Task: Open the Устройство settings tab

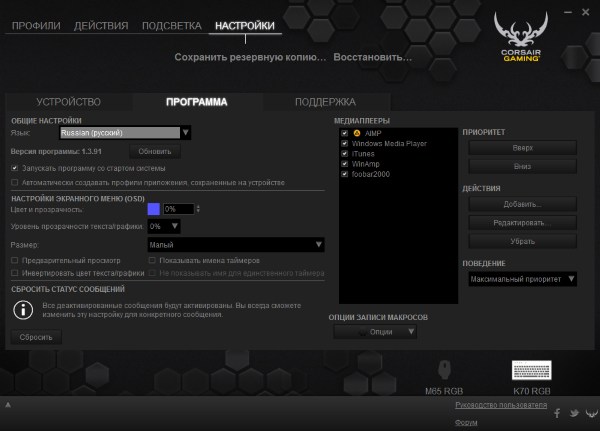Action: [68, 102]
